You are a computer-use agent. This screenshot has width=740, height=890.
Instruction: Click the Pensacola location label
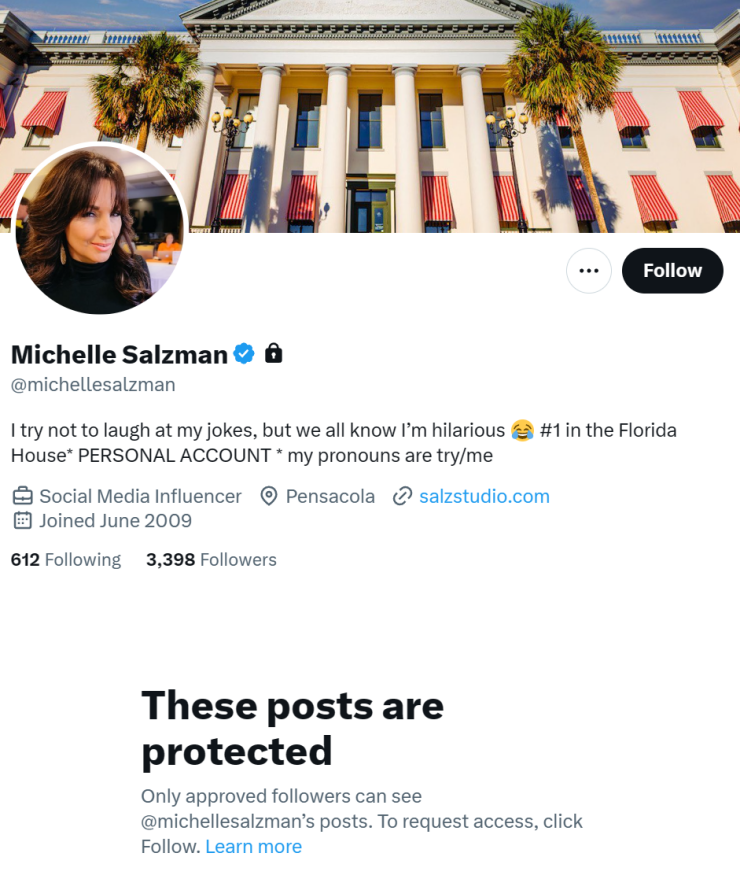(x=330, y=496)
